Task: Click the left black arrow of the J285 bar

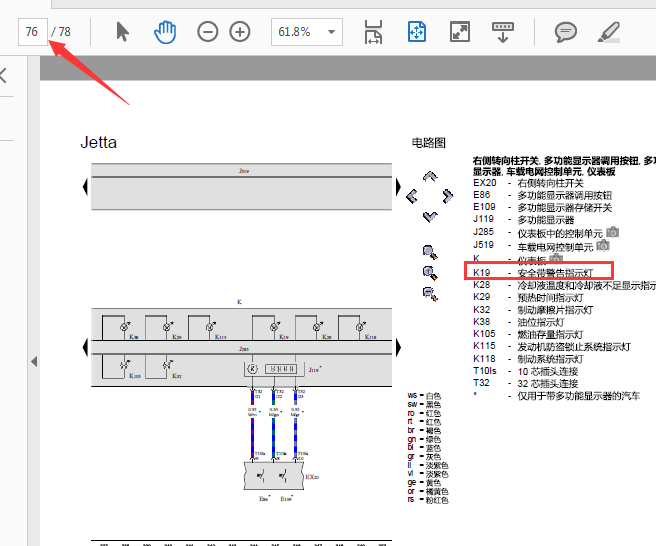Action: coord(85,348)
